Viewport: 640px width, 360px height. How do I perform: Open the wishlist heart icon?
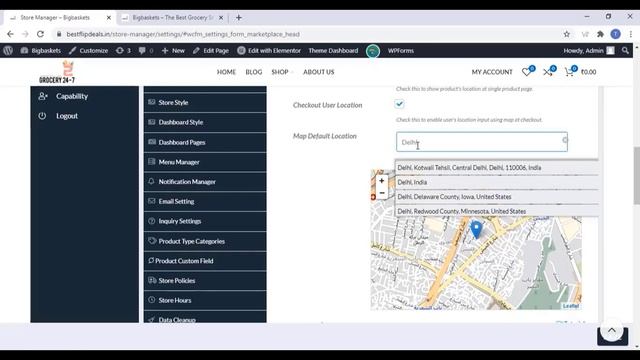[x=527, y=71]
